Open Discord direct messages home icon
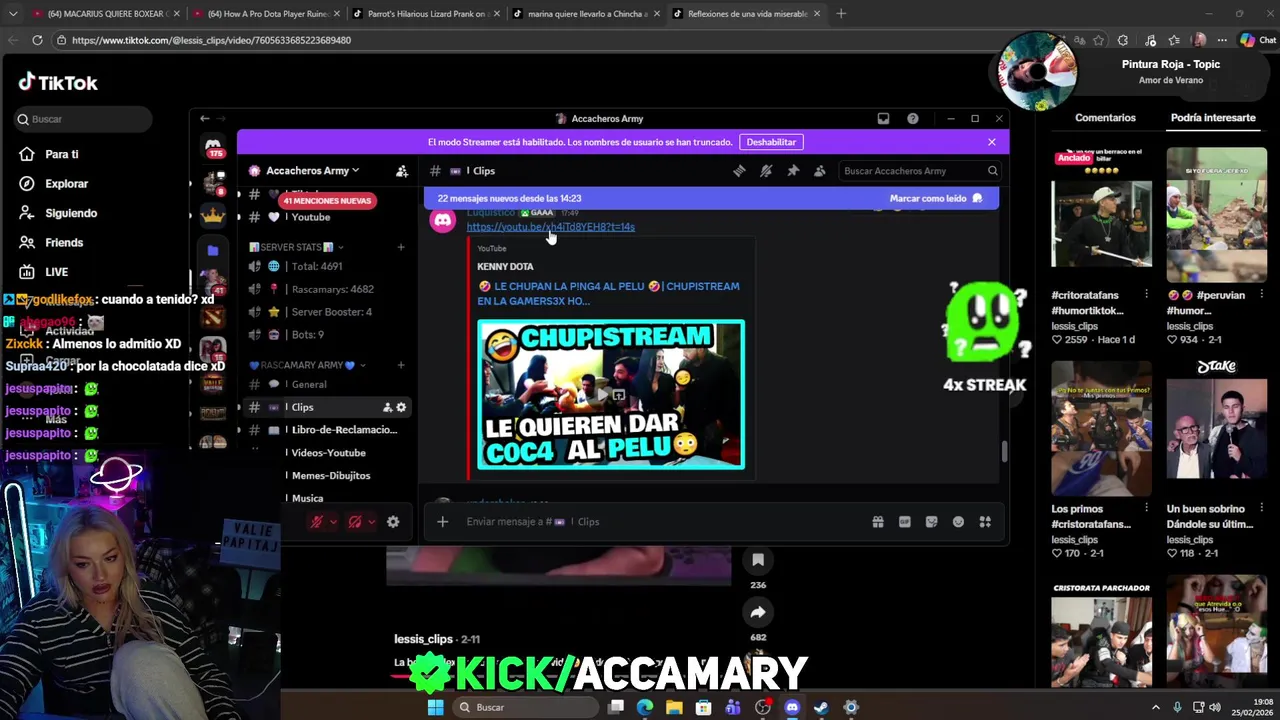Image resolution: width=1280 pixels, height=720 pixels. (x=213, y=148)
